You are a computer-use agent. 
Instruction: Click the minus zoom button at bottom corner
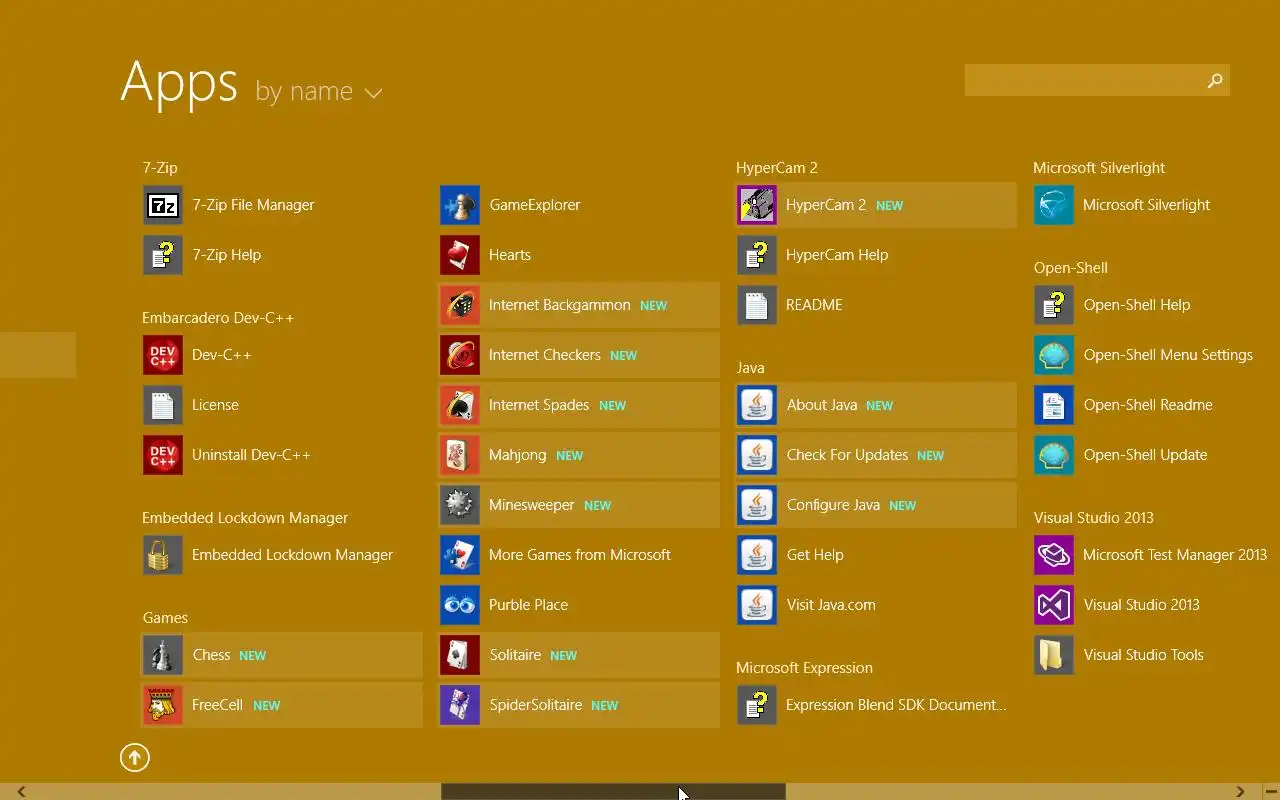tap(1270, 792)
